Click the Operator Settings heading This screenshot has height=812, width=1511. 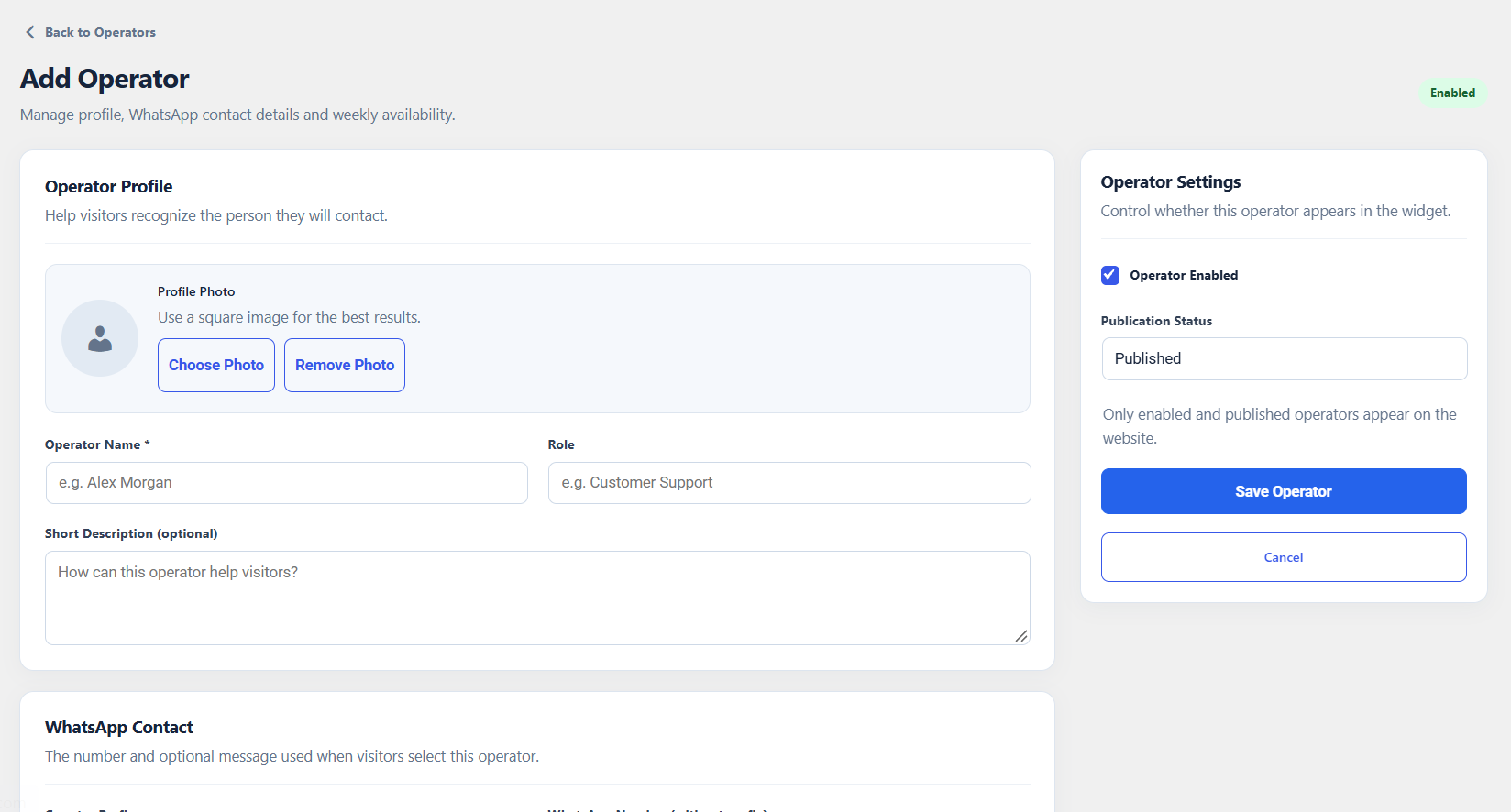pos(1171,181)
